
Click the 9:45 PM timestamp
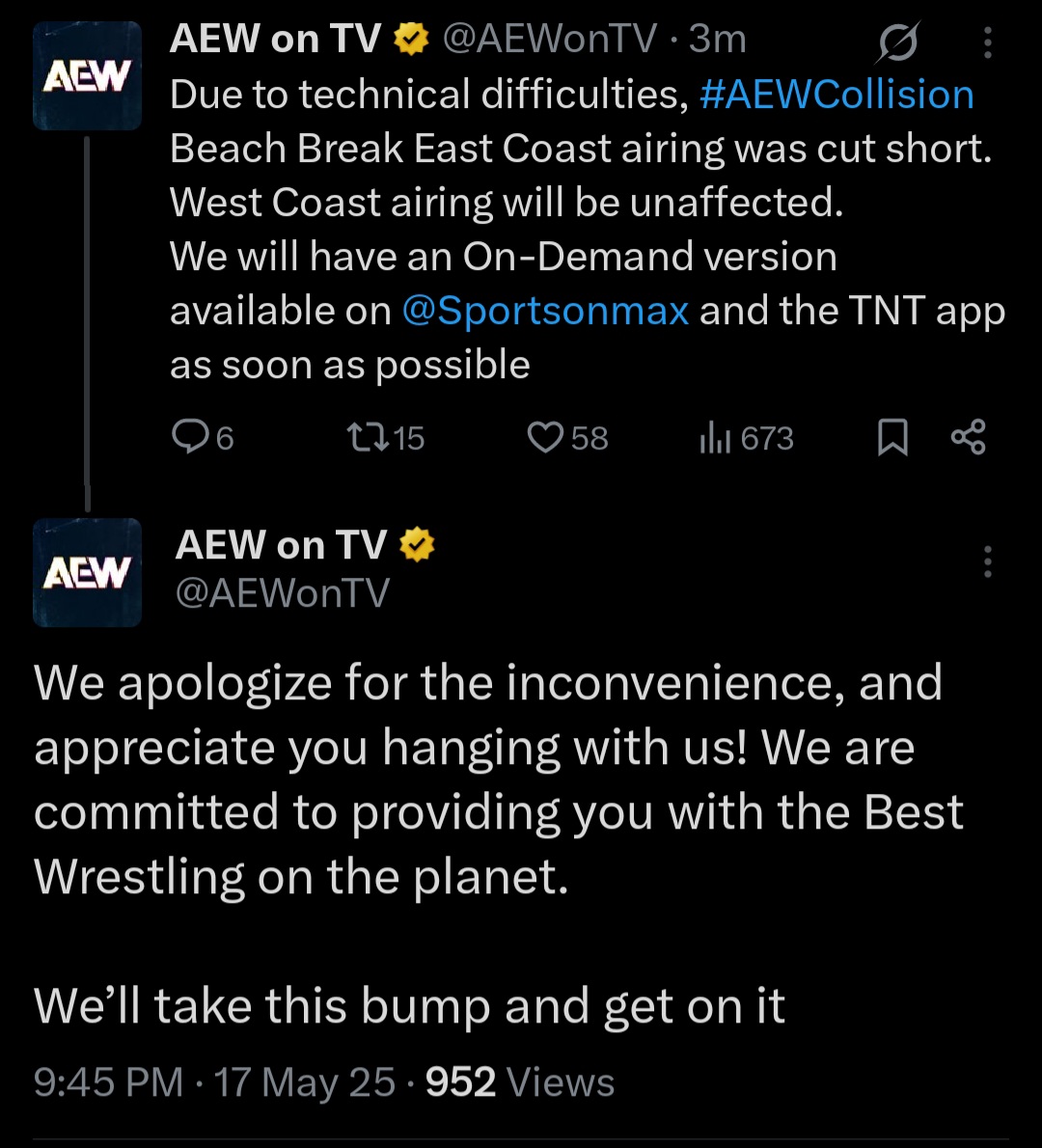pyautogui.click(x=108, y=1082)
